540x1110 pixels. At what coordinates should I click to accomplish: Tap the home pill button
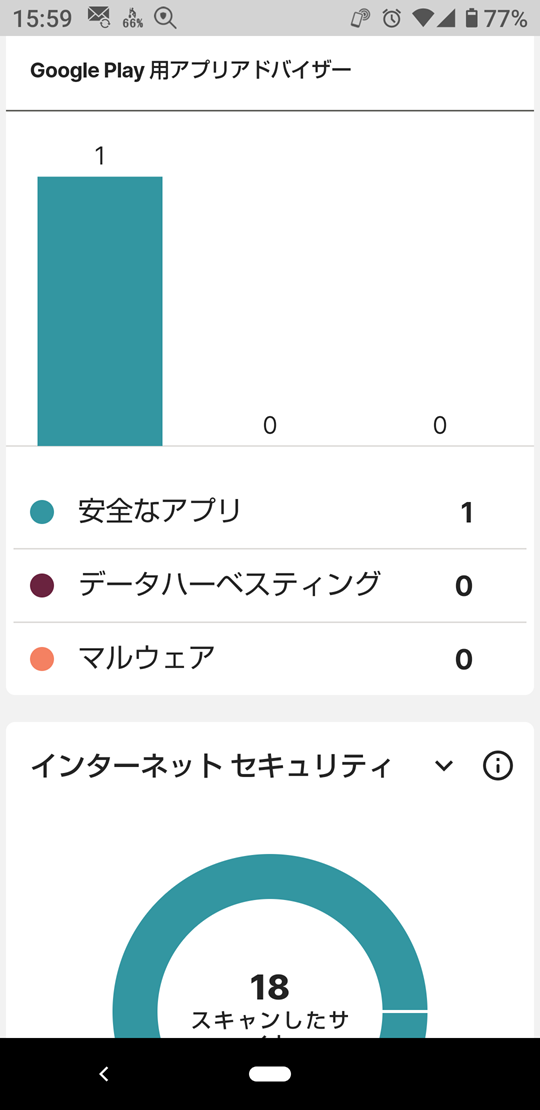point(270,1074)
